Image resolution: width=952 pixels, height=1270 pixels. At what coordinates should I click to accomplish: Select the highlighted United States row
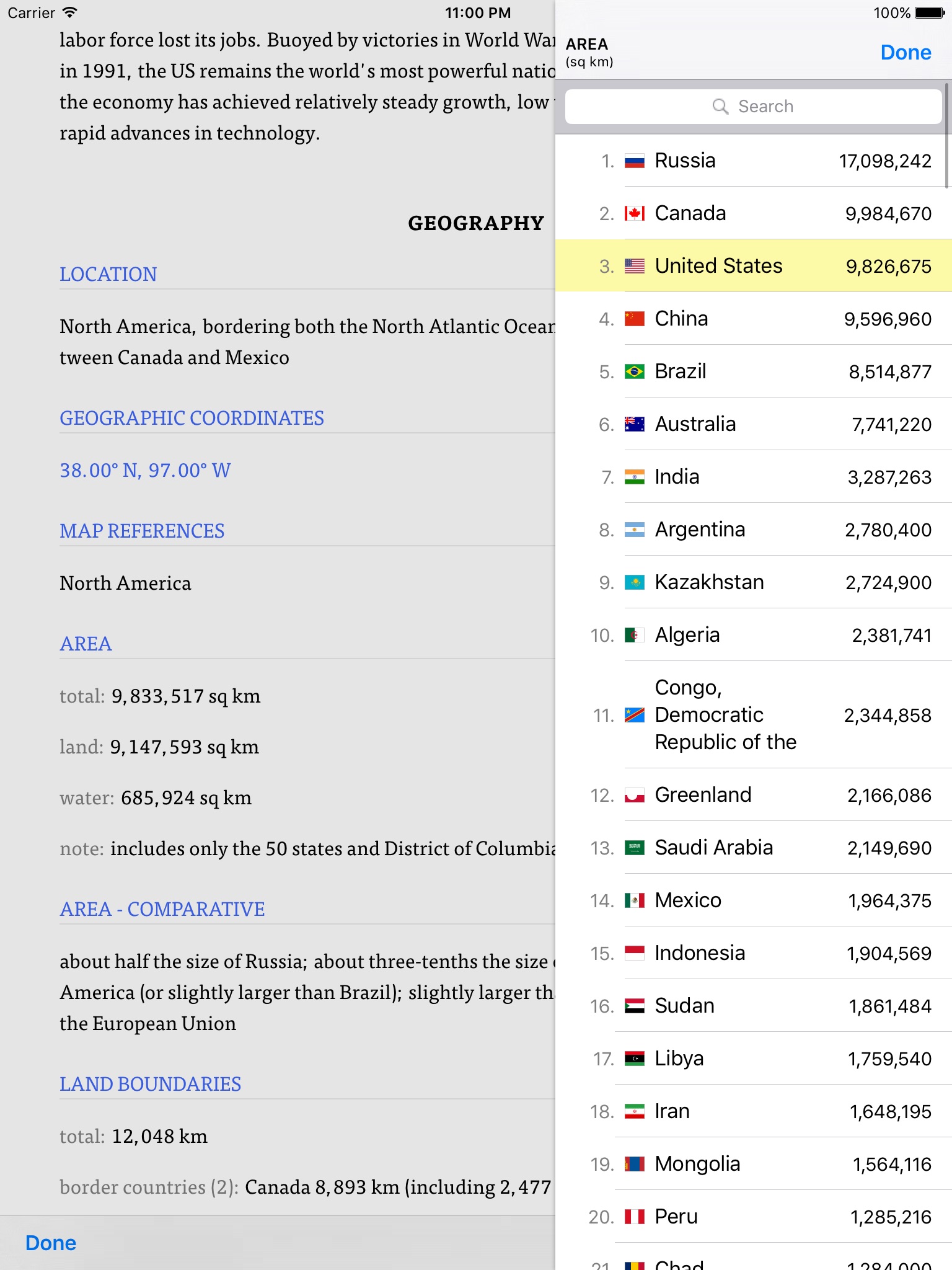pos(753,266)
